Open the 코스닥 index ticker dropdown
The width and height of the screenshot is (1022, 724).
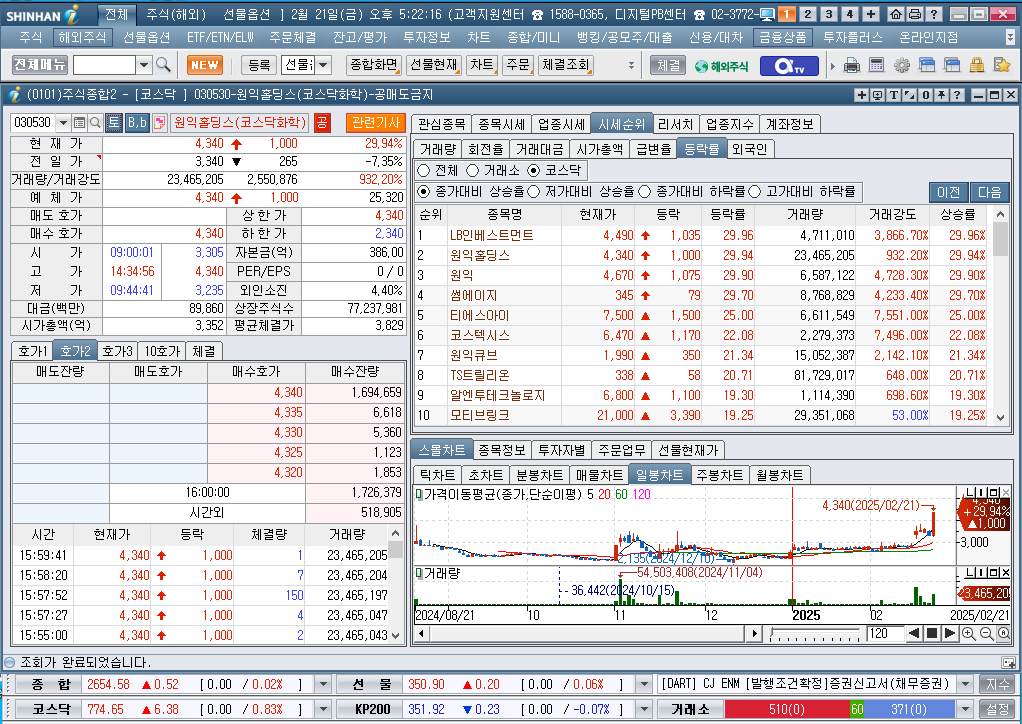point(323,709)
